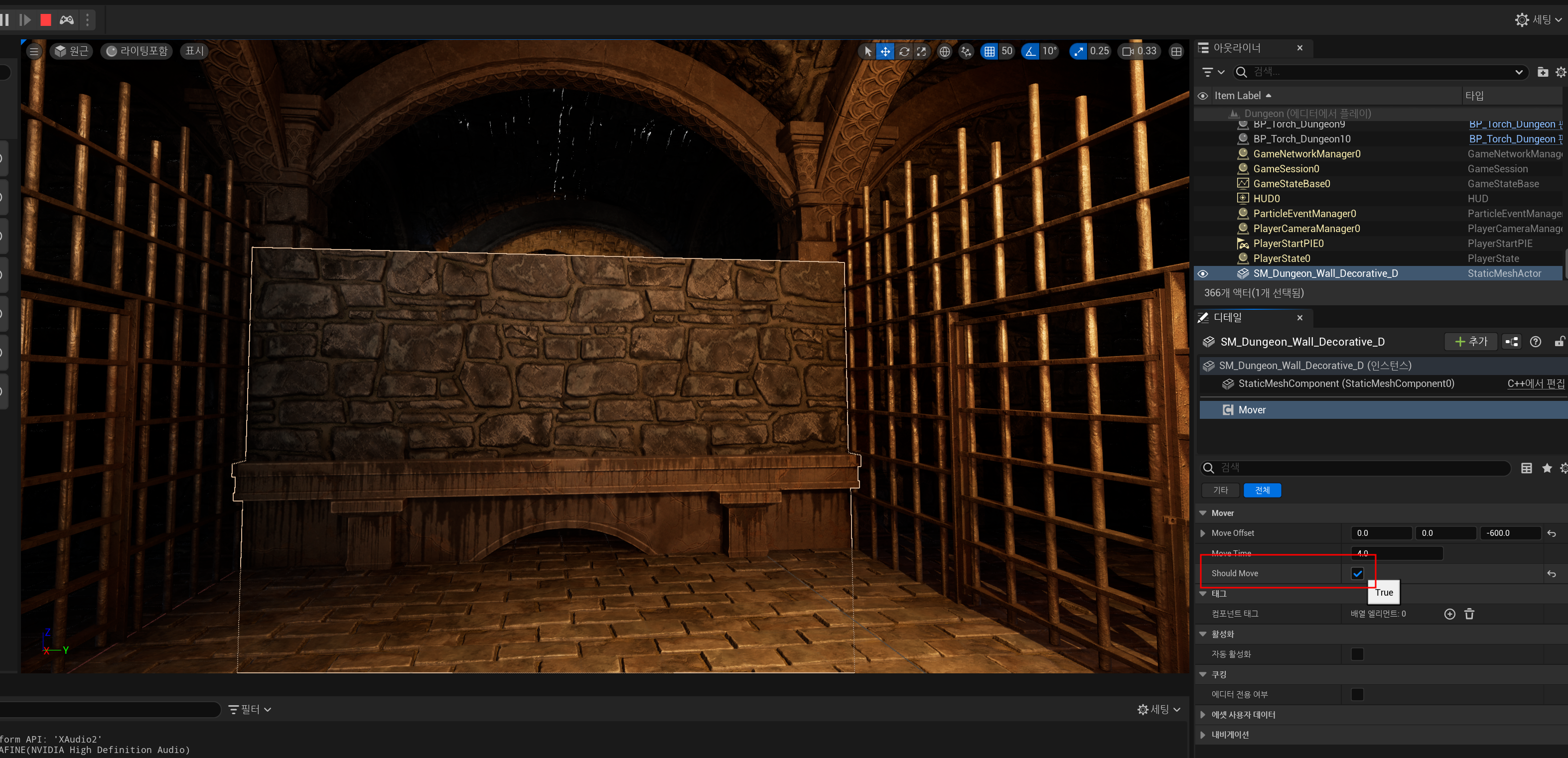Switch to the 전체 filter tab
1568x758 pixels.
[x=1262, y=491]
